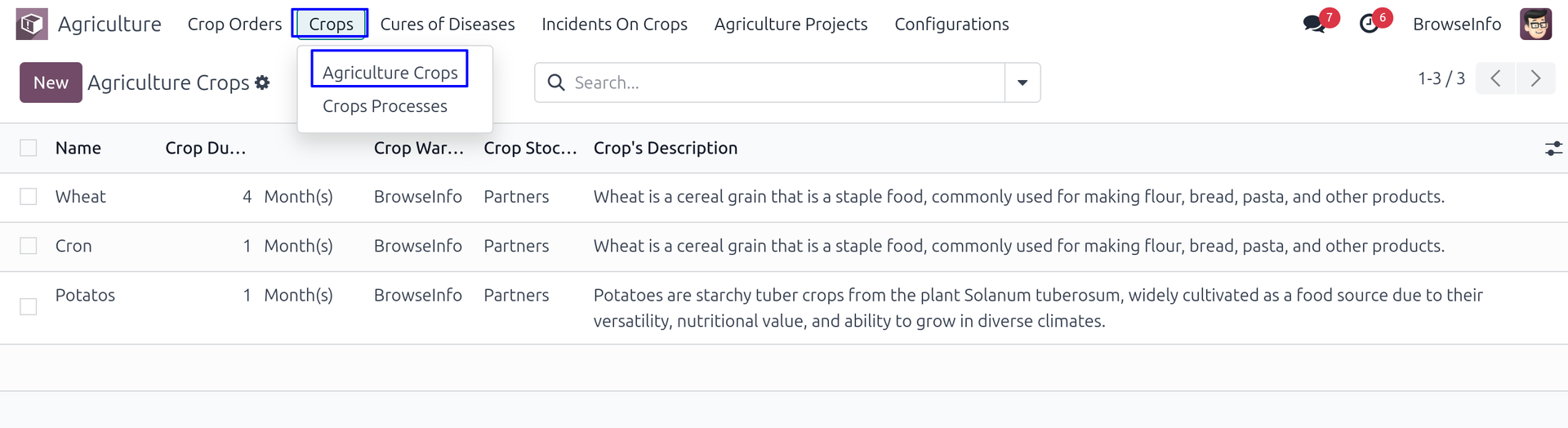Click the search magnifier icon
This screenshot has height=428, width=1568.
(x=556, y=82)
